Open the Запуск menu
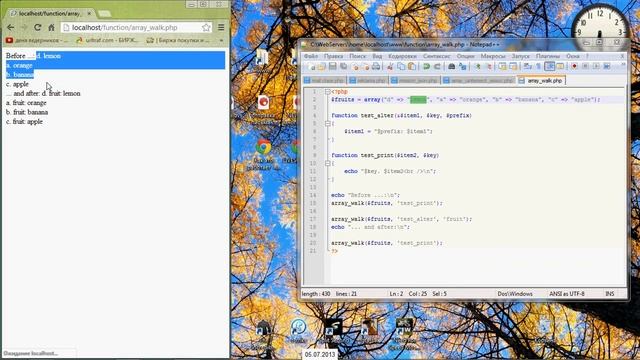The height and width of the screenshot is (360, 640). click(x=520, y=56)
